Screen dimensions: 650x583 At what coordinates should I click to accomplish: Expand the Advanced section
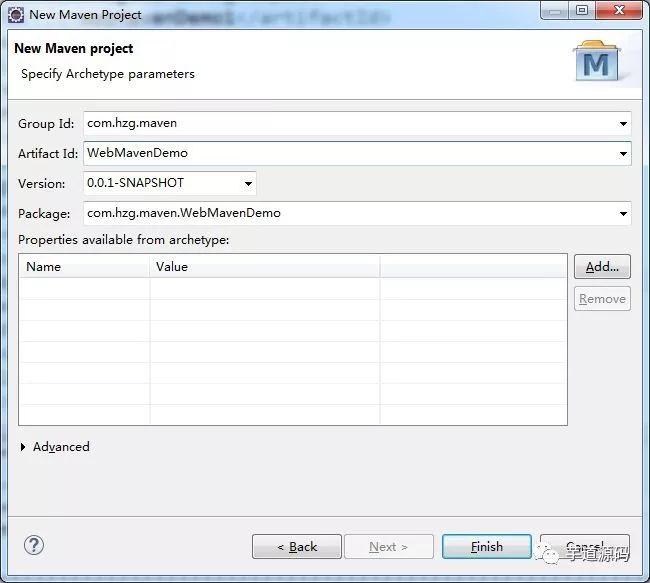tap(23, 447)
